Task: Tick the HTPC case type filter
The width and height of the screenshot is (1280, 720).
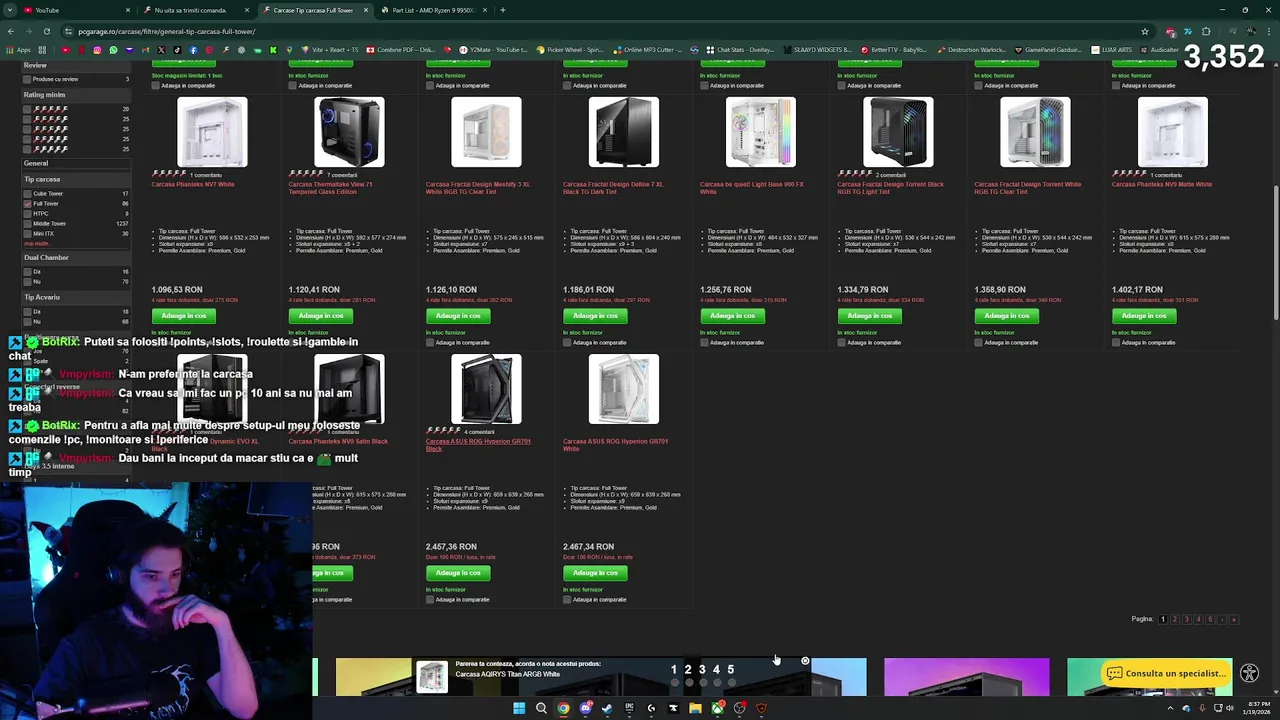Action: point(27,214)
